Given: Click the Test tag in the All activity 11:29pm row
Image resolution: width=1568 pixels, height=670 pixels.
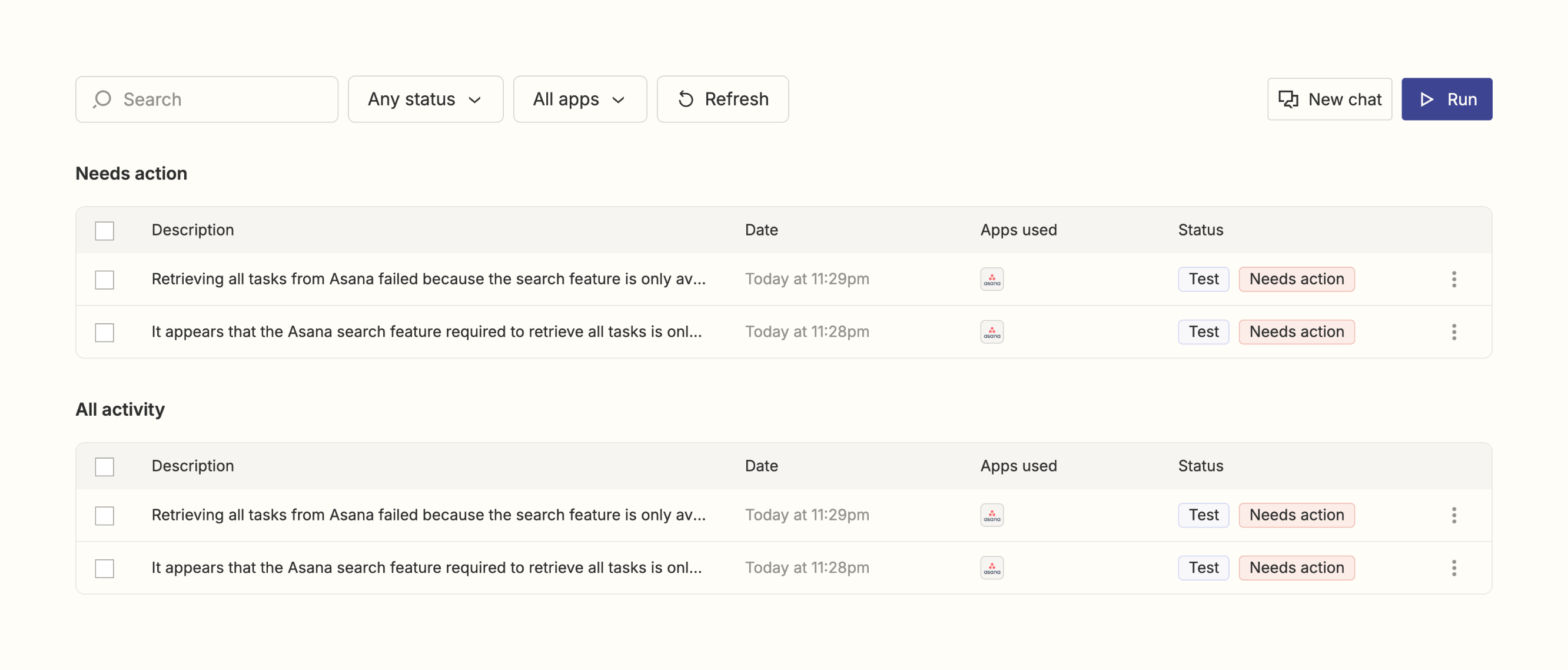Looking at the screenshot, I should pos(1204,515).
